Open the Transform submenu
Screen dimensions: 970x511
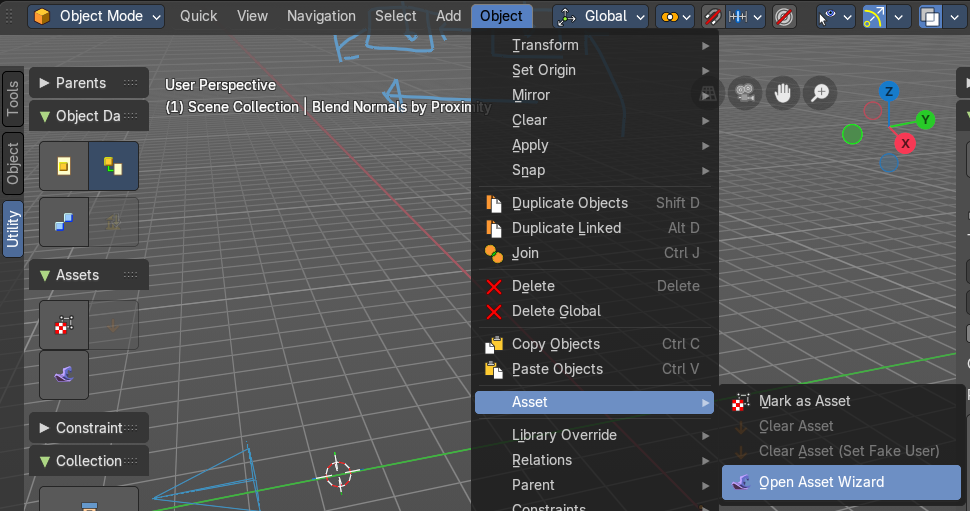pyautogui.click(x=594, y=45)
